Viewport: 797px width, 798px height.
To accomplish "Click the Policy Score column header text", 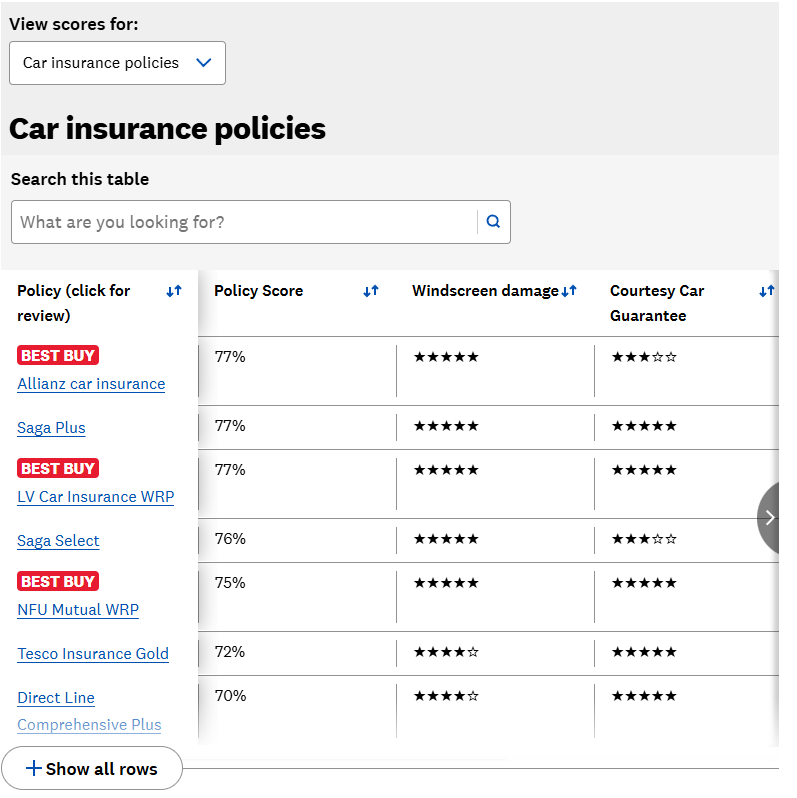I will 259,291.
